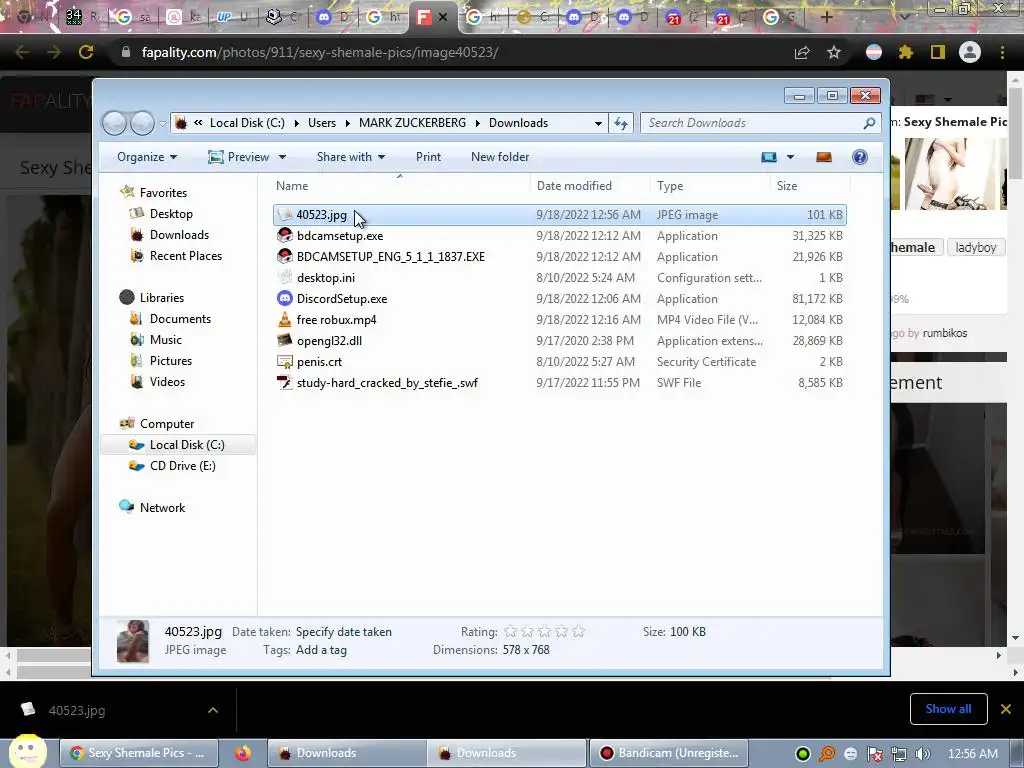Click Local Disk (C:) breadcrumb in address bar
The image size is (1024, 768).
pyautogui.click(x=248, y=123)
